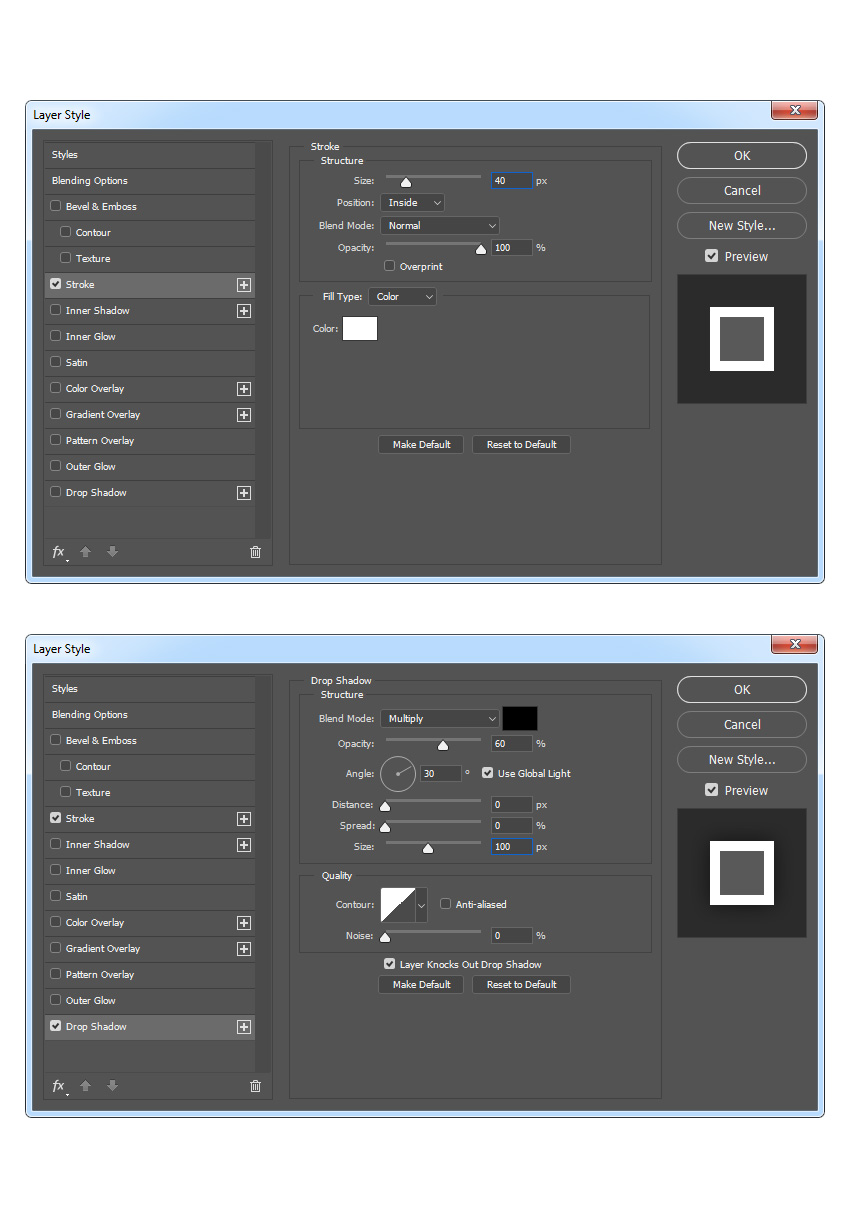Move effect up arrow in lower dialog
Image resolution: width=850 pixels, height=1218 pixels.
pyautogui.click(x=86, y=1086)
